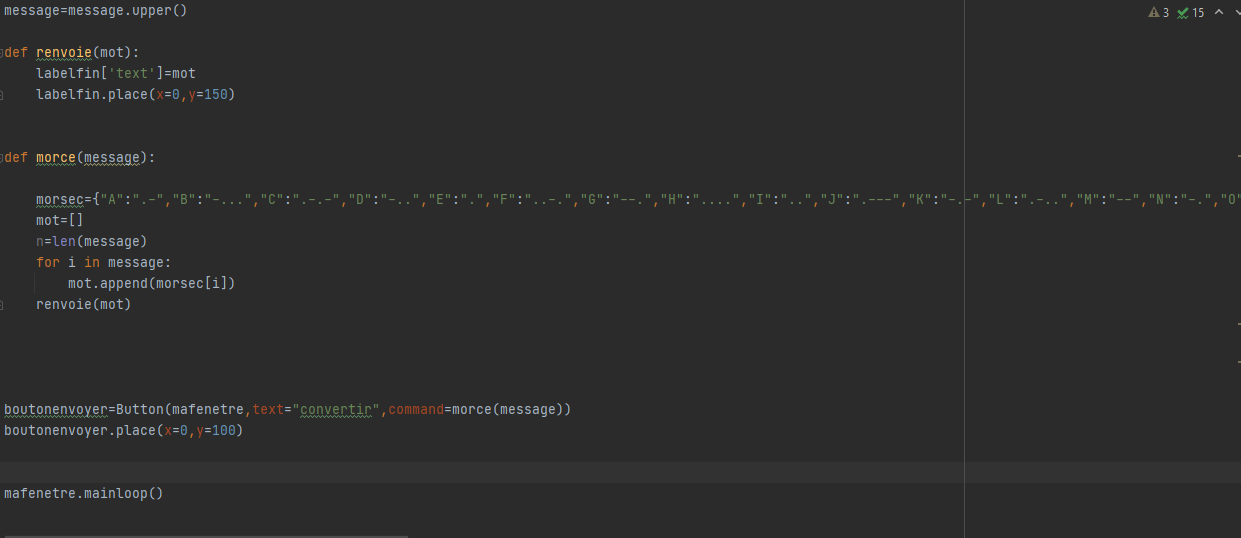Click the 'for i in message' loop line
The width and height of the screenshot is (1241, 538).
(104, 263)
